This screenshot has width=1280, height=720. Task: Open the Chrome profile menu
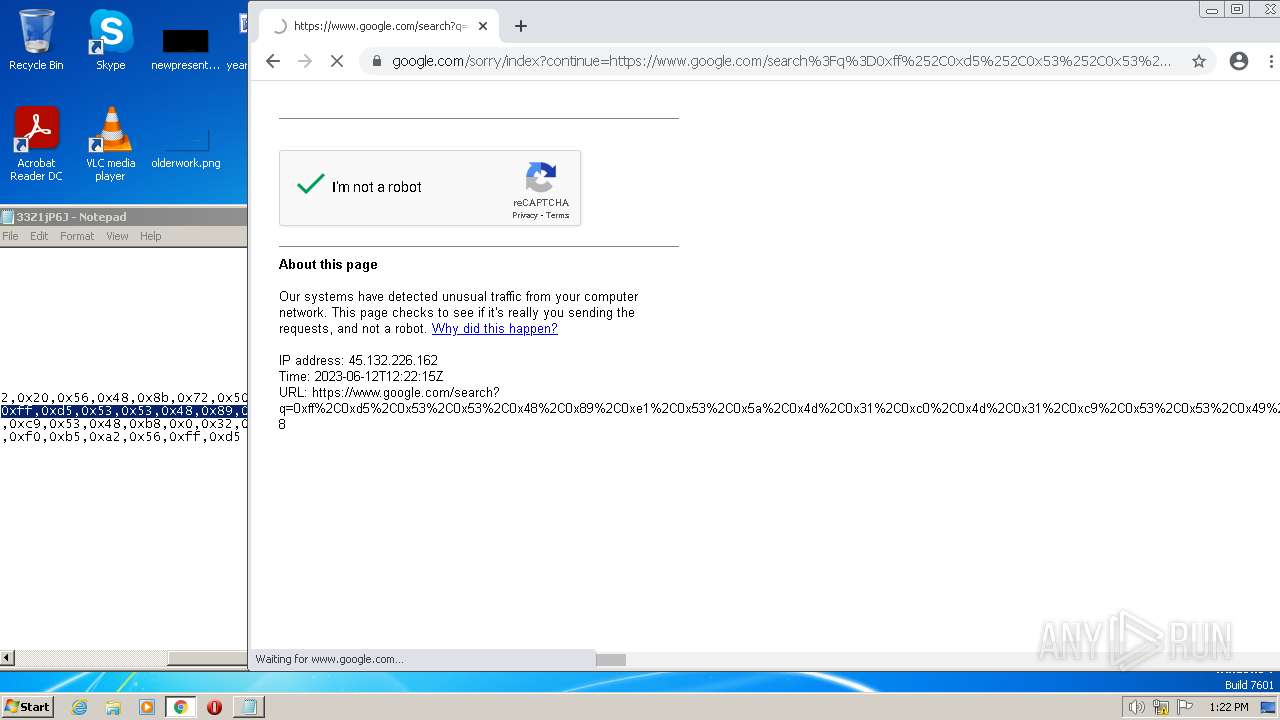[1239, 61]
